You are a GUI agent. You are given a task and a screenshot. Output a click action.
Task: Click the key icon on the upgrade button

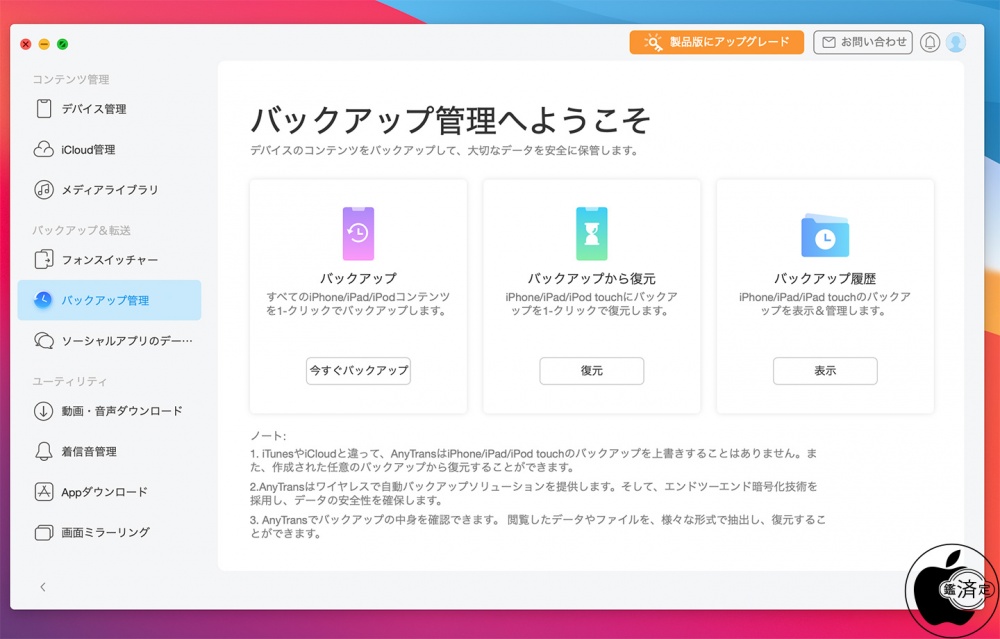tap(653, 43)
